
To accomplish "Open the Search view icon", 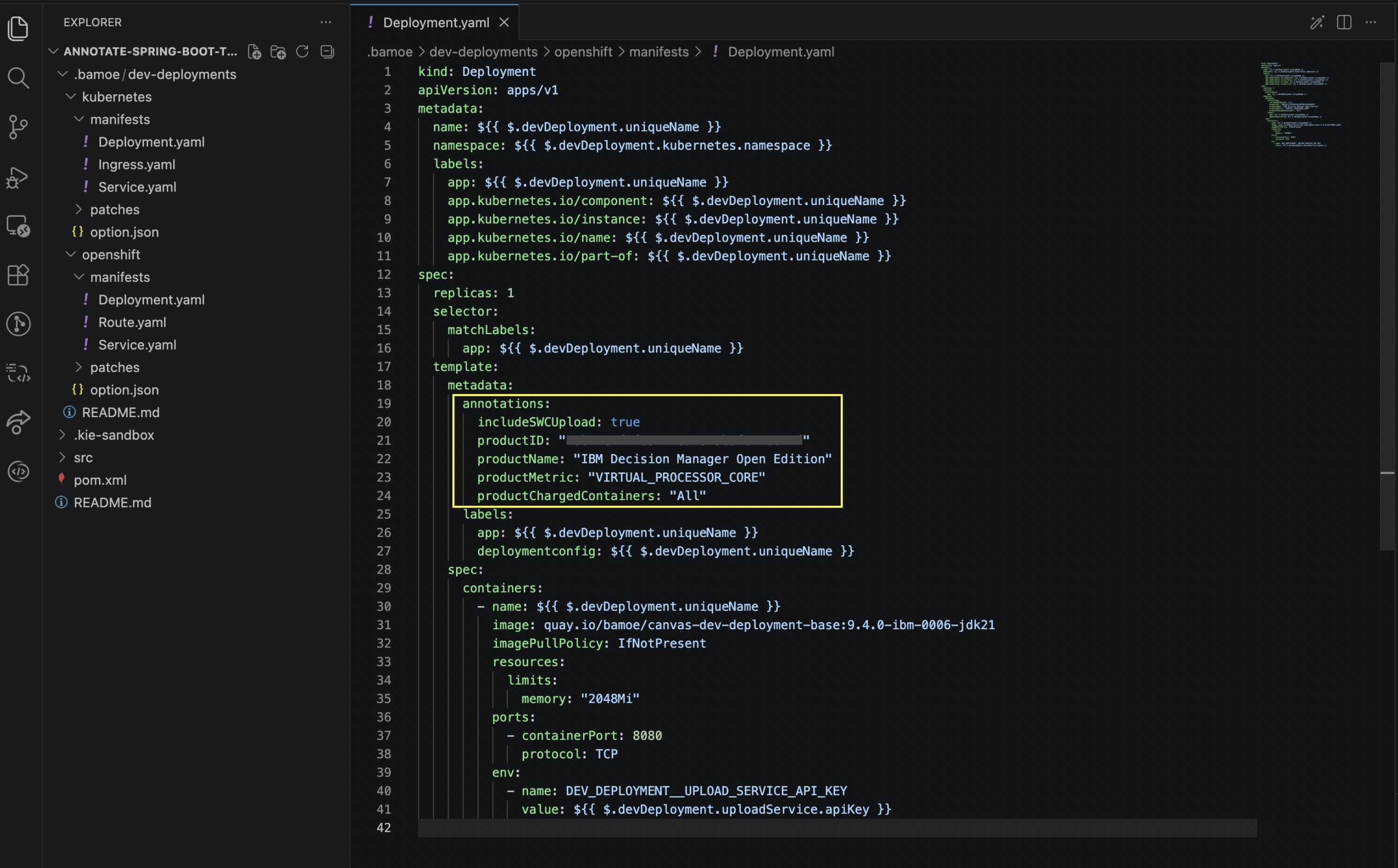I will point(18,77).
